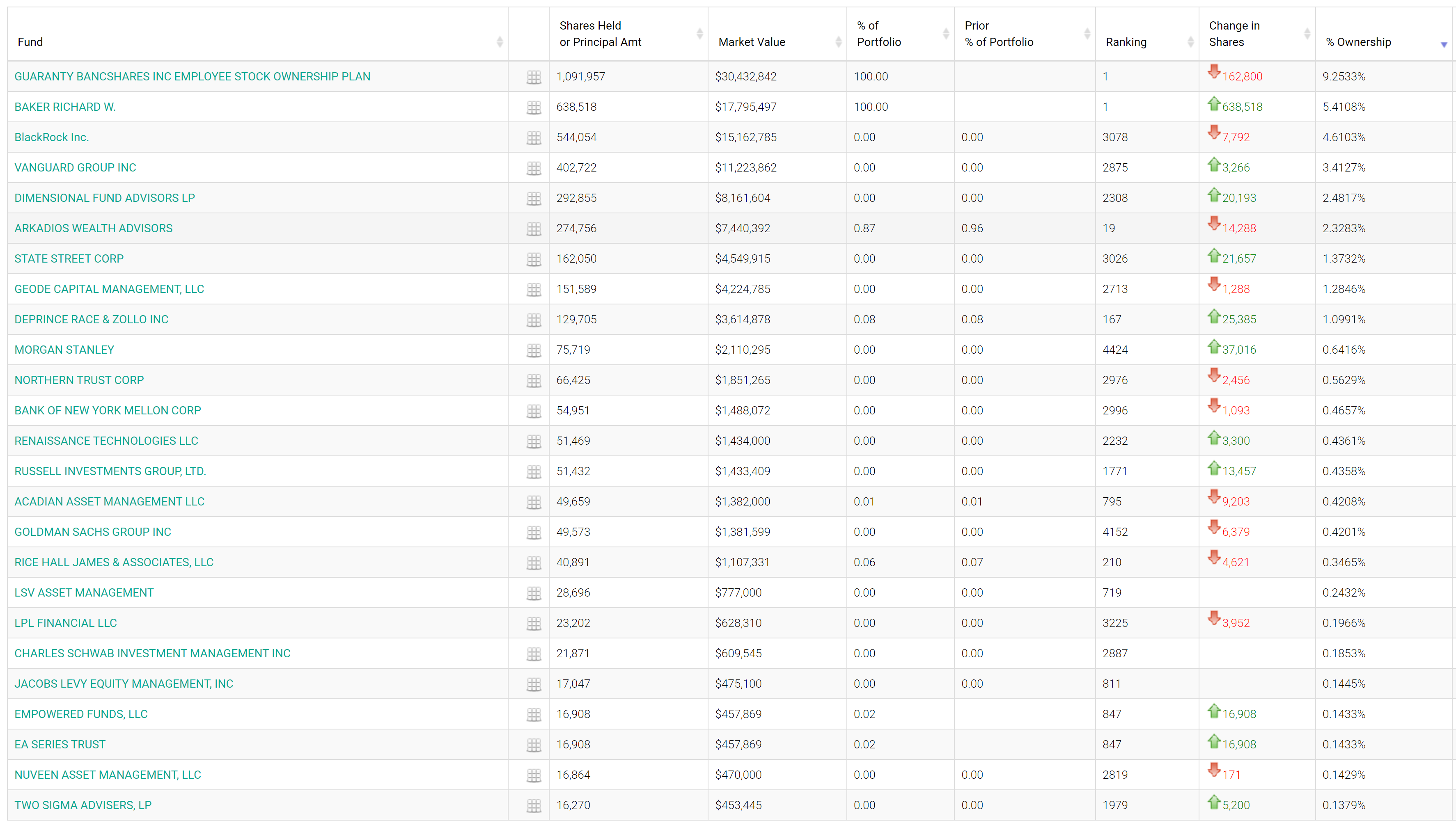Open GUARANTY BANCSHARES employee stock ownership plan link

[x=192, y=76]
